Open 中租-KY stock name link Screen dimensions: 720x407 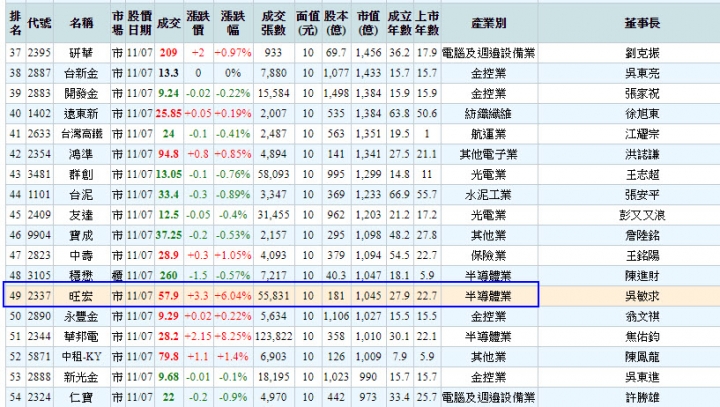[81, 356]
